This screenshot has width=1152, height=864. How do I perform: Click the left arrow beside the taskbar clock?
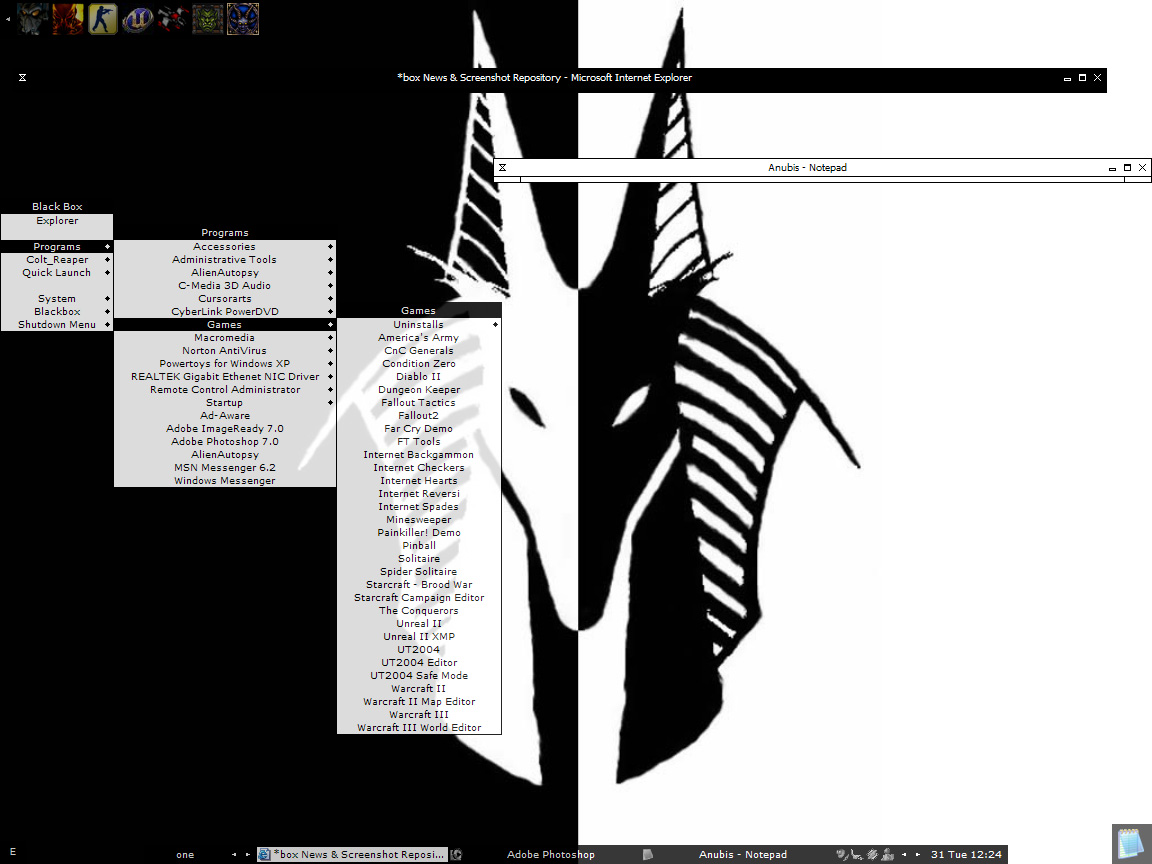[904, 854]
